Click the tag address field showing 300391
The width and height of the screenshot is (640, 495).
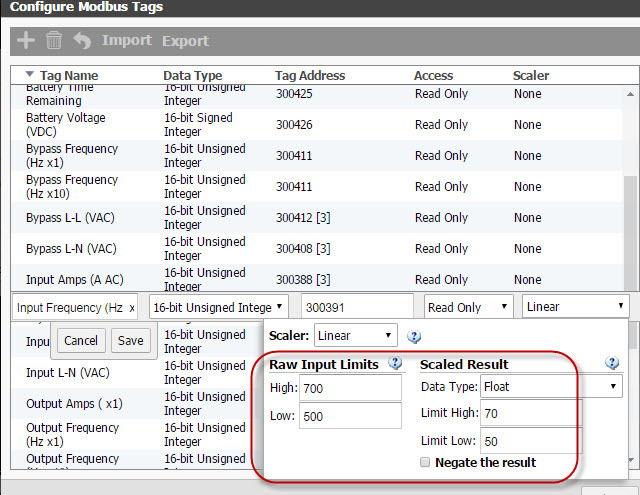coord(358,307)
